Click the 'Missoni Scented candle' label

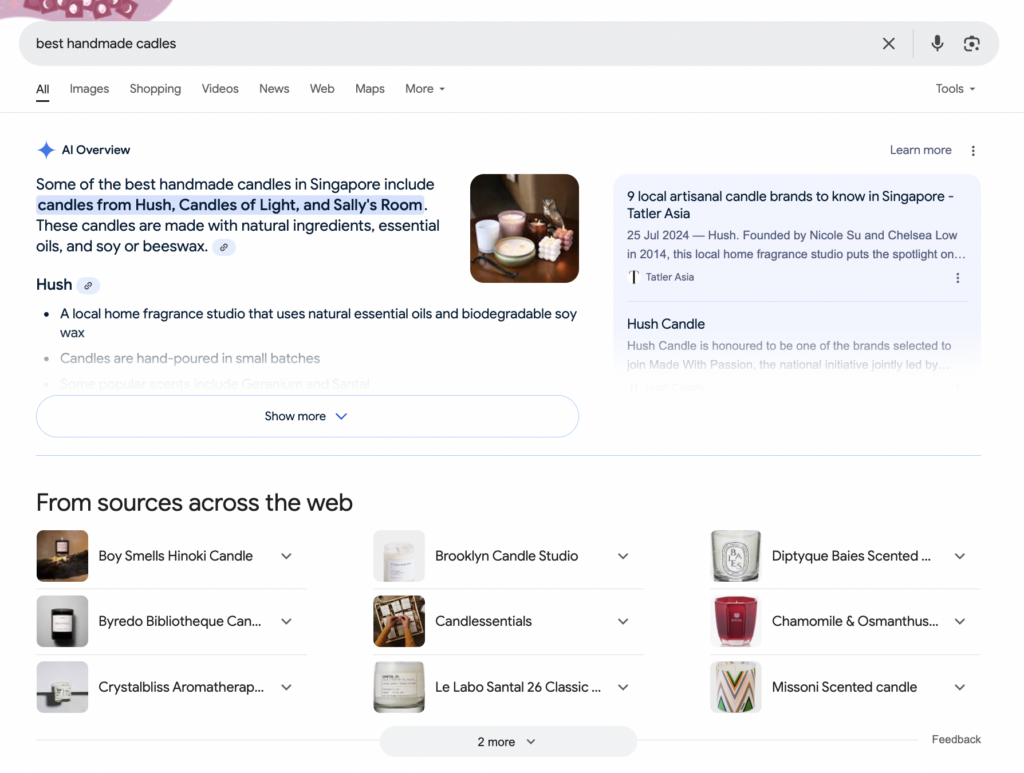pyautogui.click(x=844, y=687)
